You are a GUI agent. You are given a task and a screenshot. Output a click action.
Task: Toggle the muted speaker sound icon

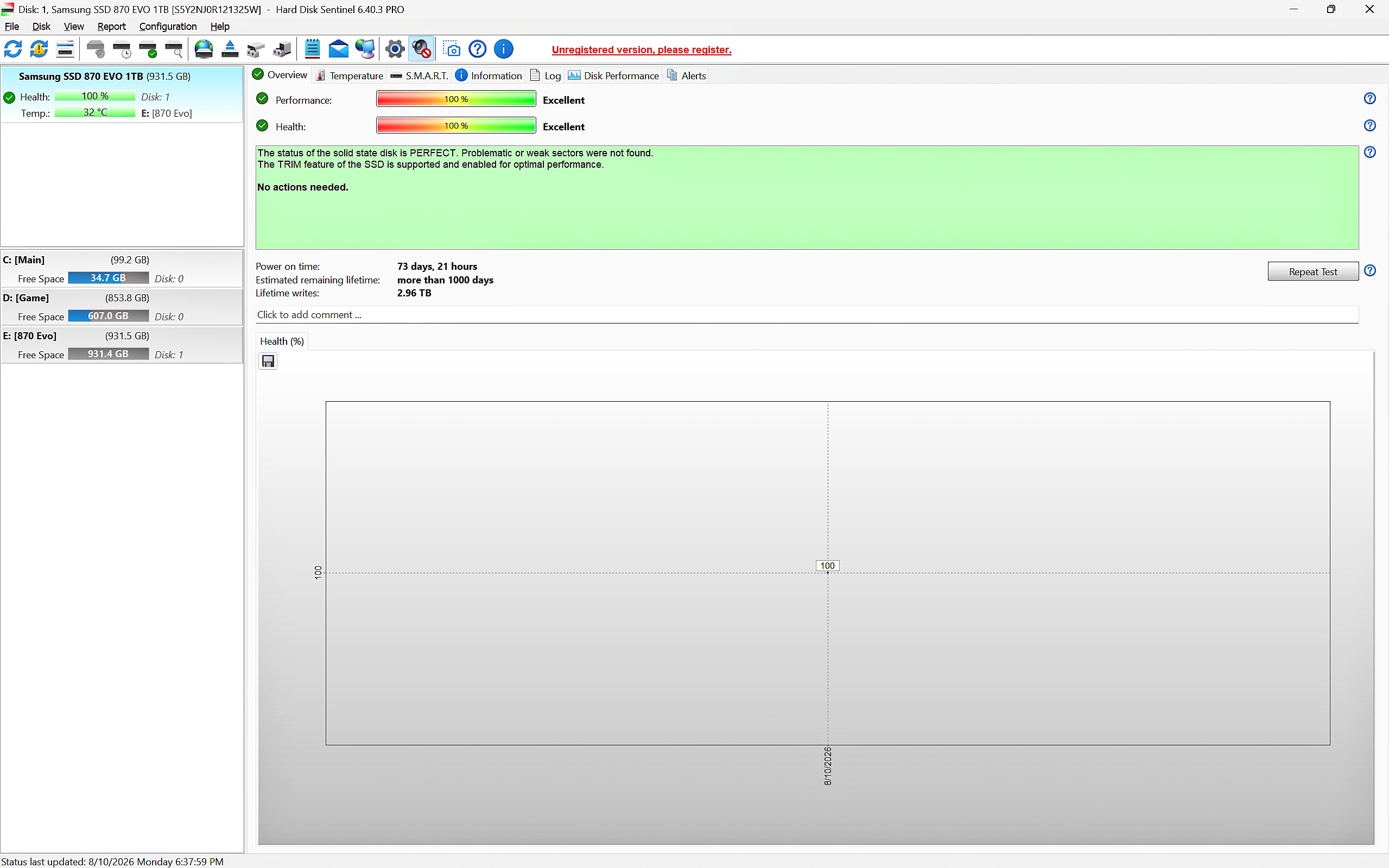click(421, 49)
